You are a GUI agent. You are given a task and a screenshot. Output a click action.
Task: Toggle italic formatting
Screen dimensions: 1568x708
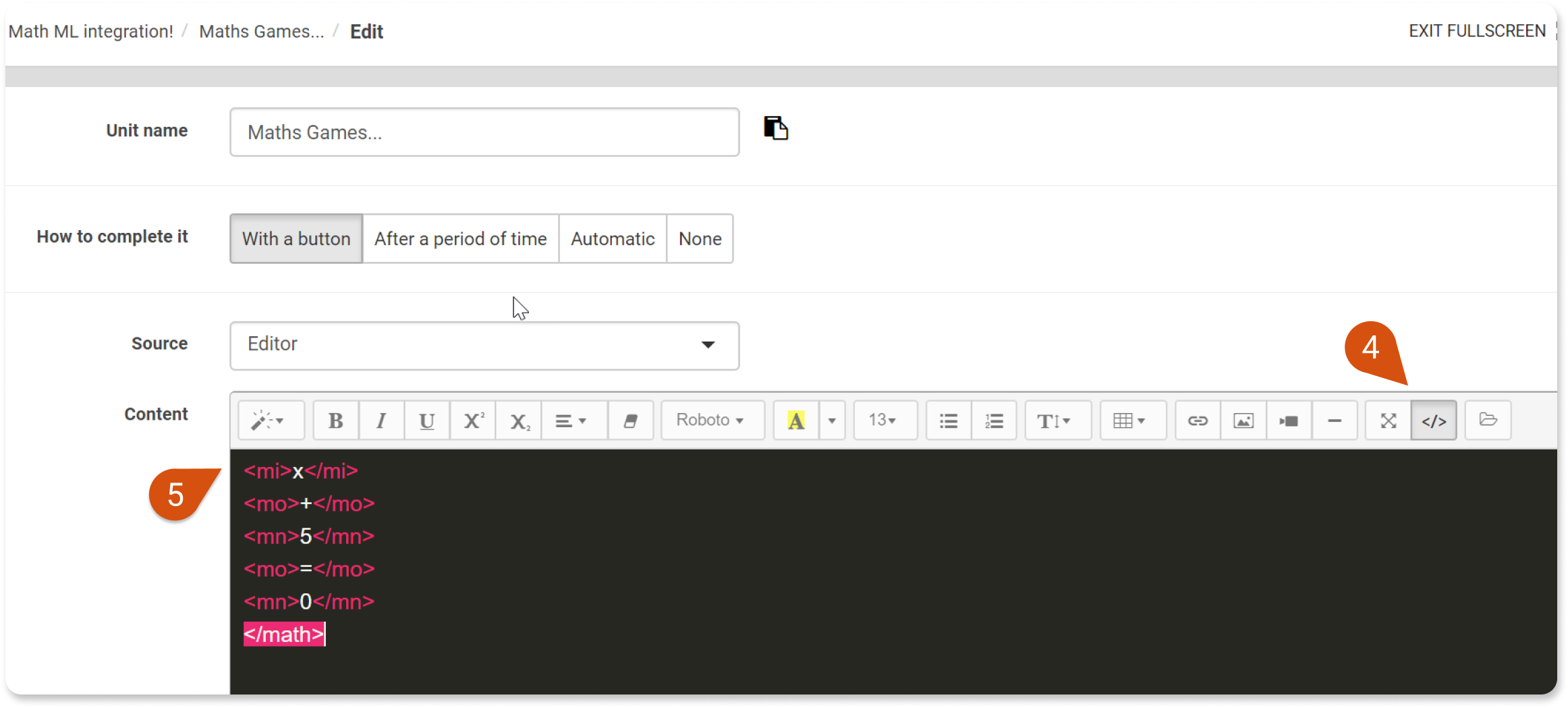click(381, 420)
